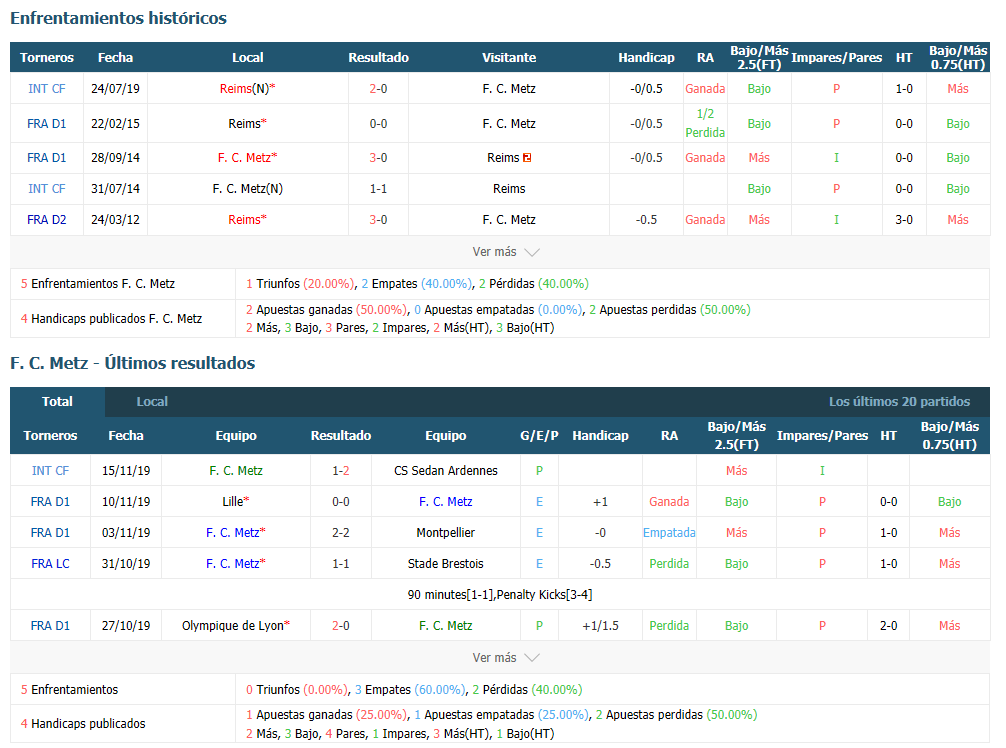Click F. C. Metz in the Lille match row
Viewport: 1006px width, 748px height.
445,502
